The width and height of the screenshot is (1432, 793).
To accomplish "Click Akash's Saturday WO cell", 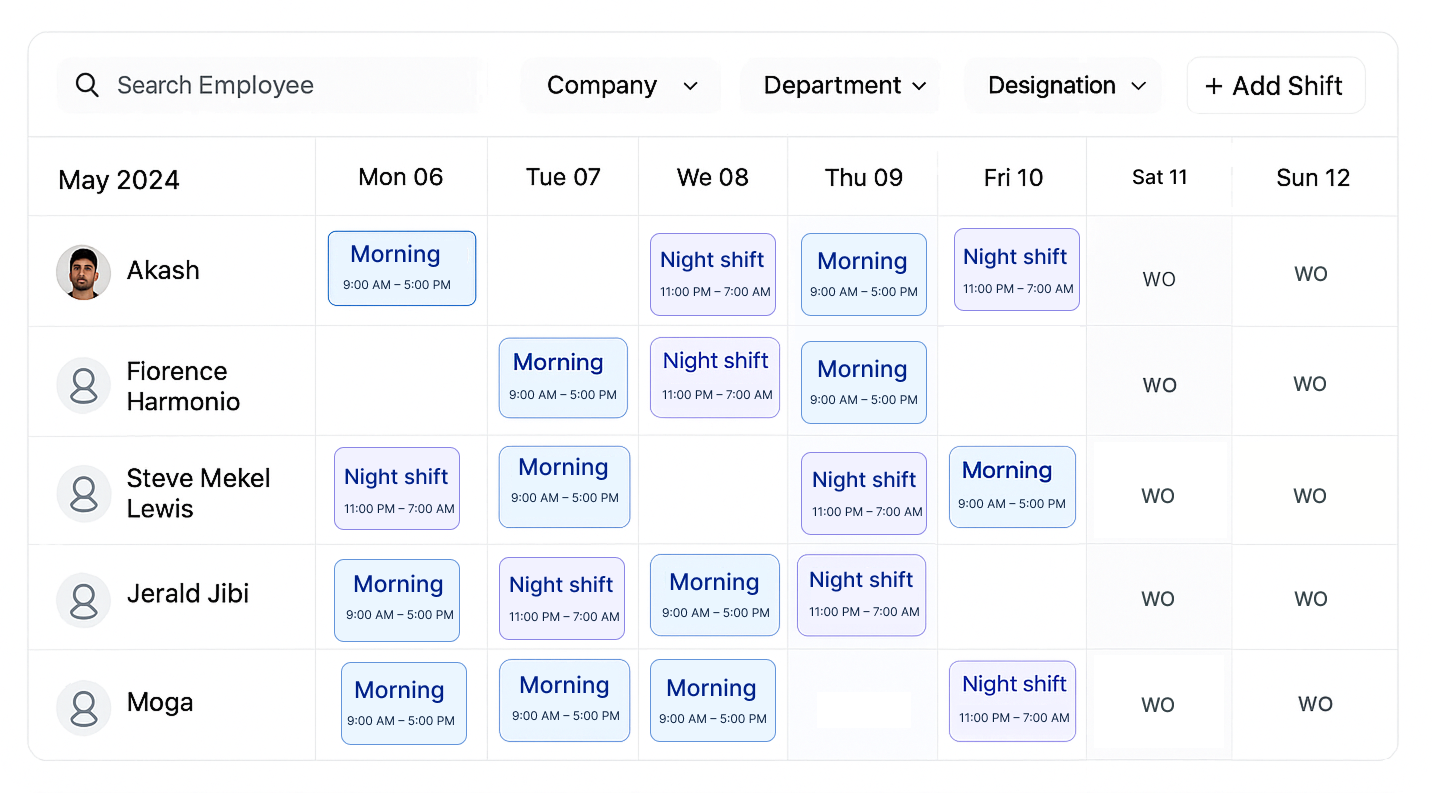I will (x=1159, y=279).
